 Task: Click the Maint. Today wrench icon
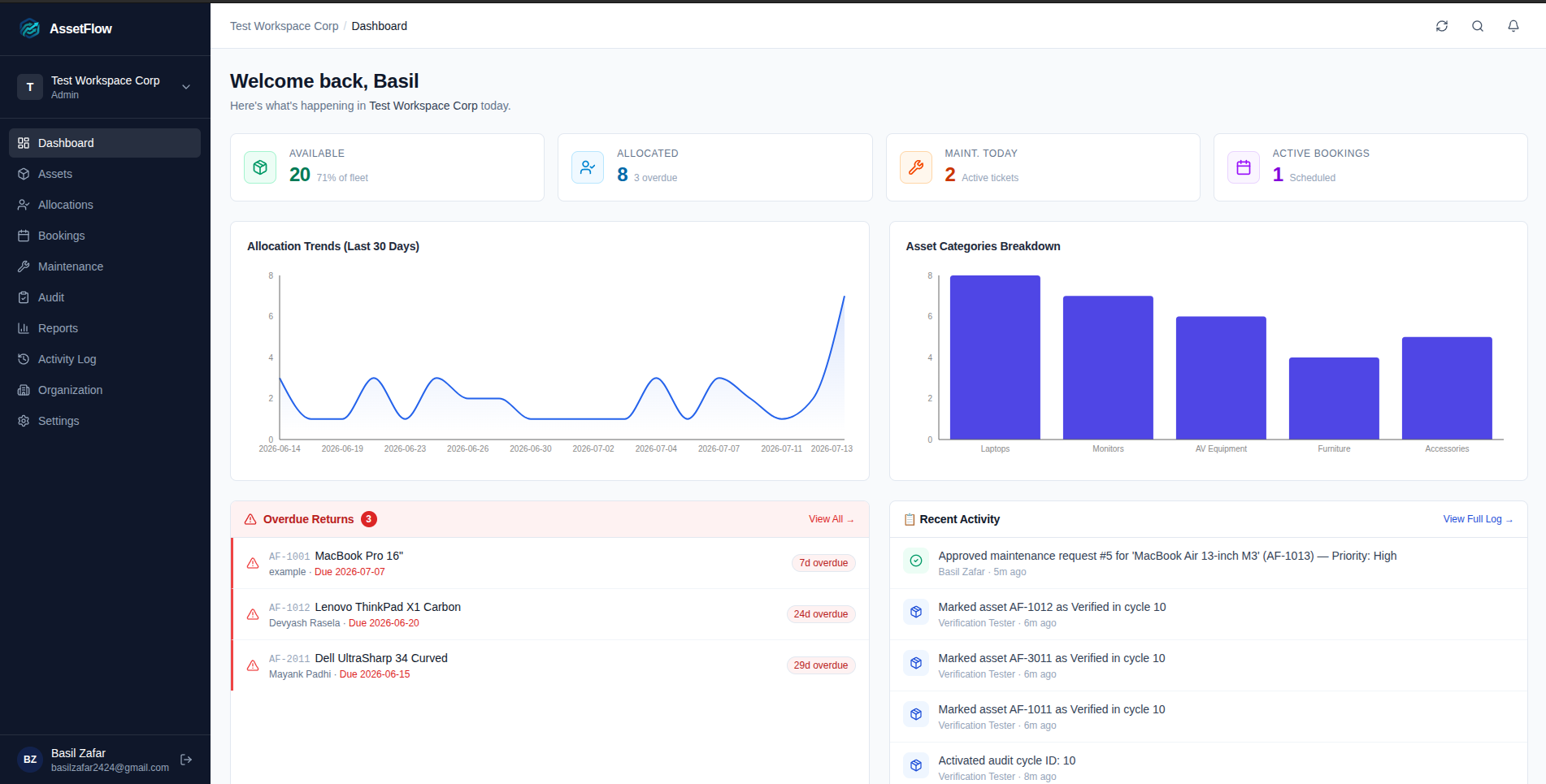point(916,167)
